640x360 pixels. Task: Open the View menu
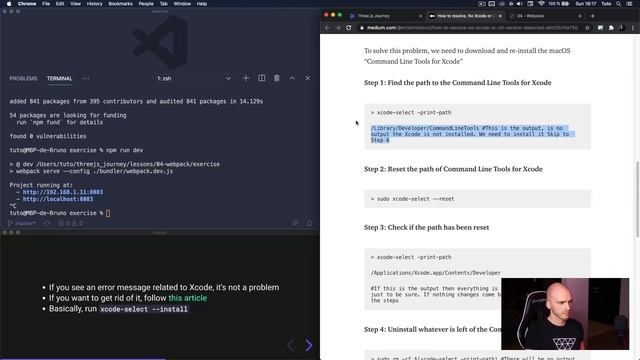click(76, 4)
